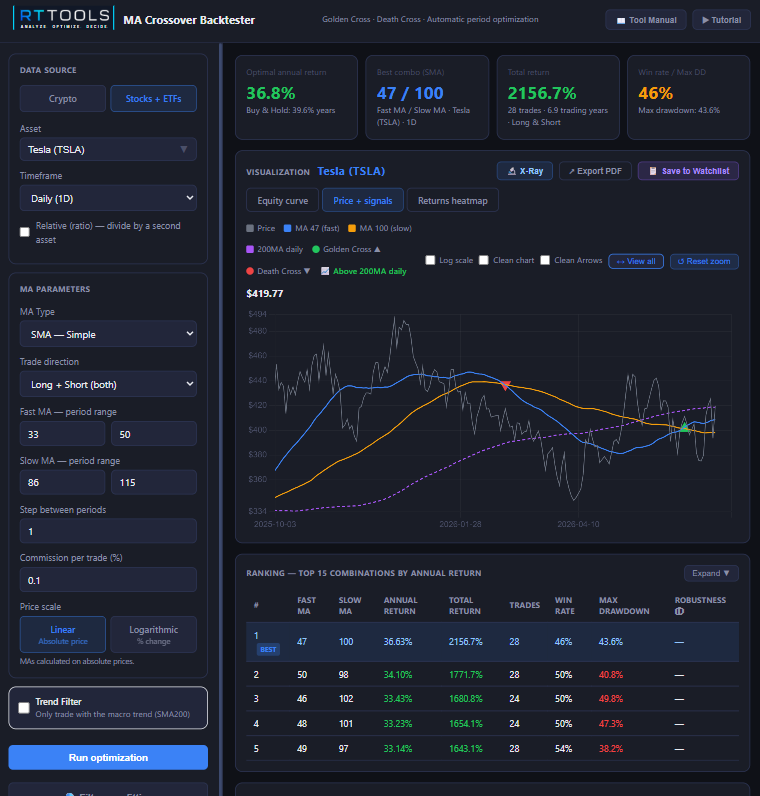760x796 pixels.
Task: Click the Step between periods field
Action: tap(108, 531)
